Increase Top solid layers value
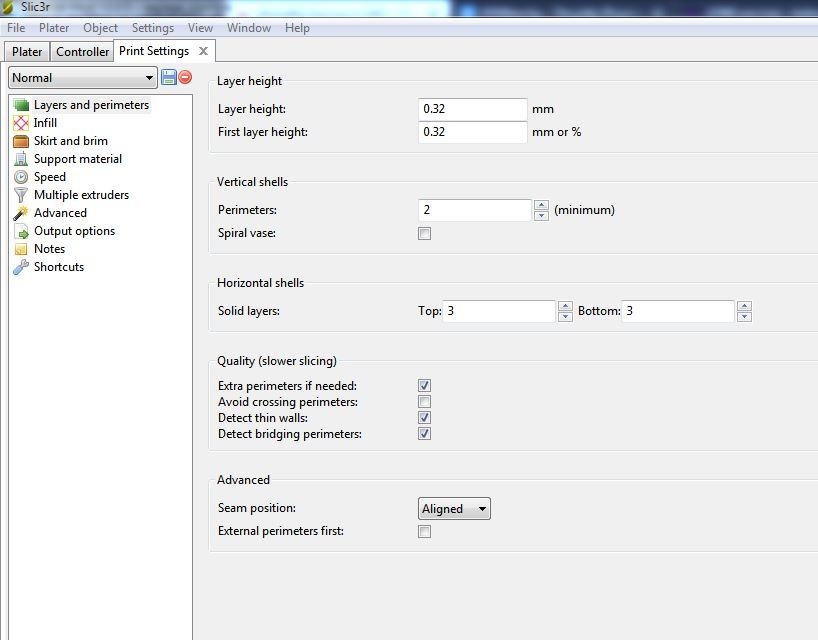The width and height of the screenshot is (818, 640). point(565,306)
